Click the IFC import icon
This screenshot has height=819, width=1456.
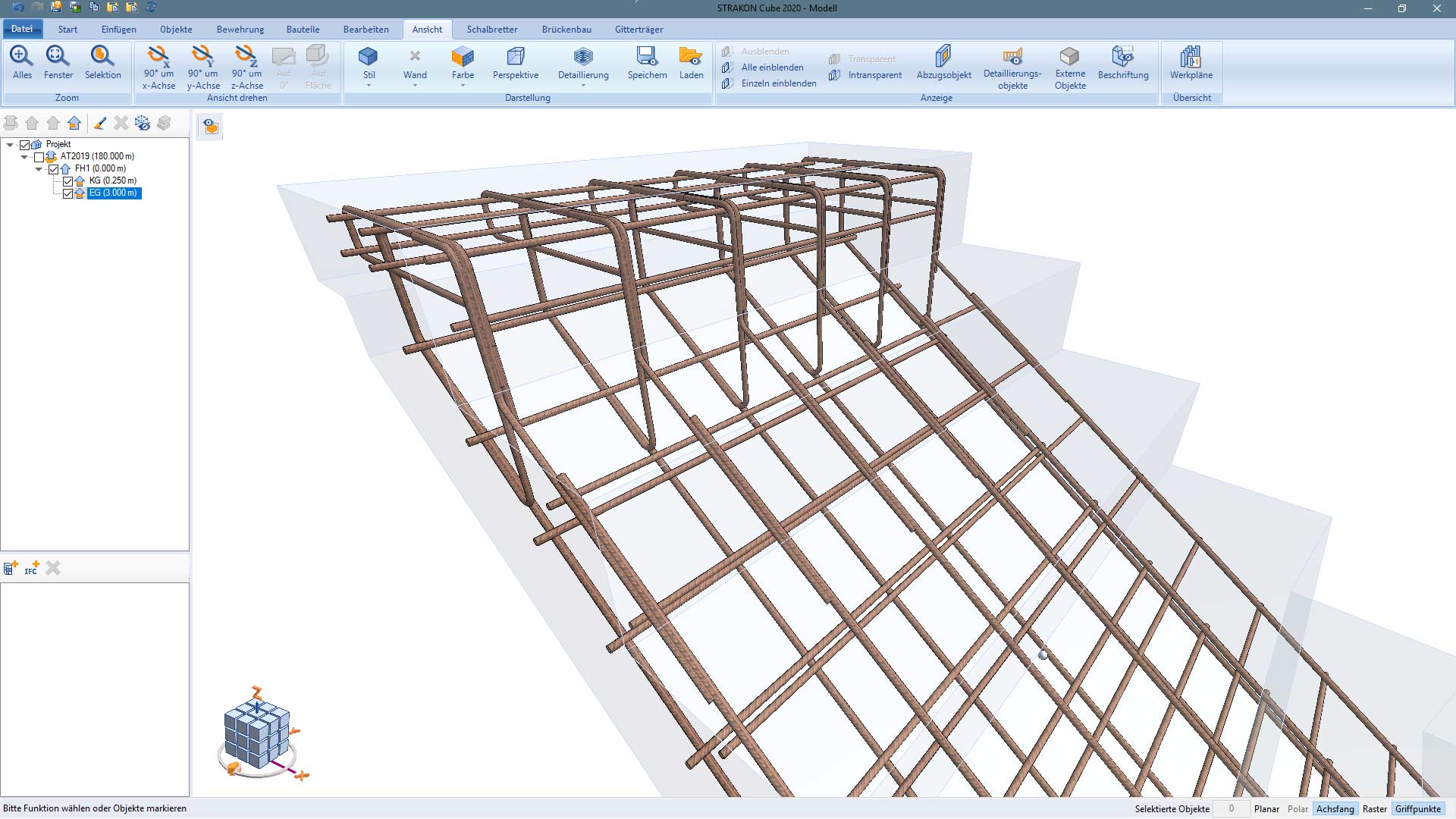click(x=31, y=568)
